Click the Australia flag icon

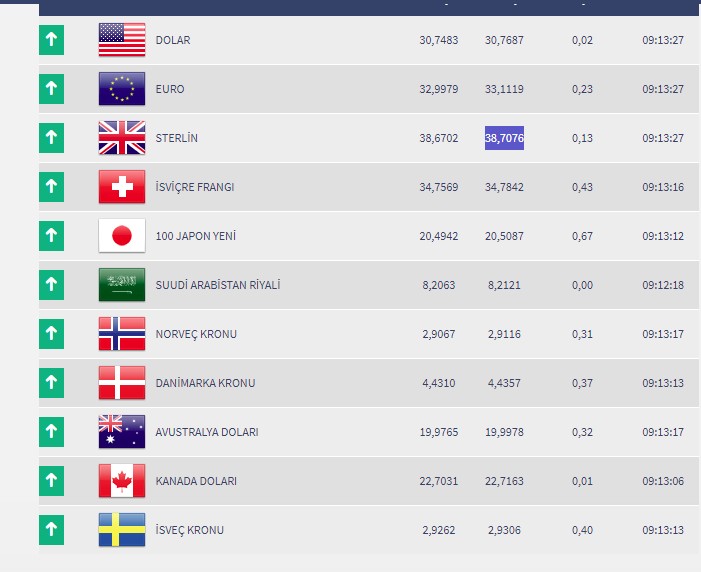tap(122, 432)
